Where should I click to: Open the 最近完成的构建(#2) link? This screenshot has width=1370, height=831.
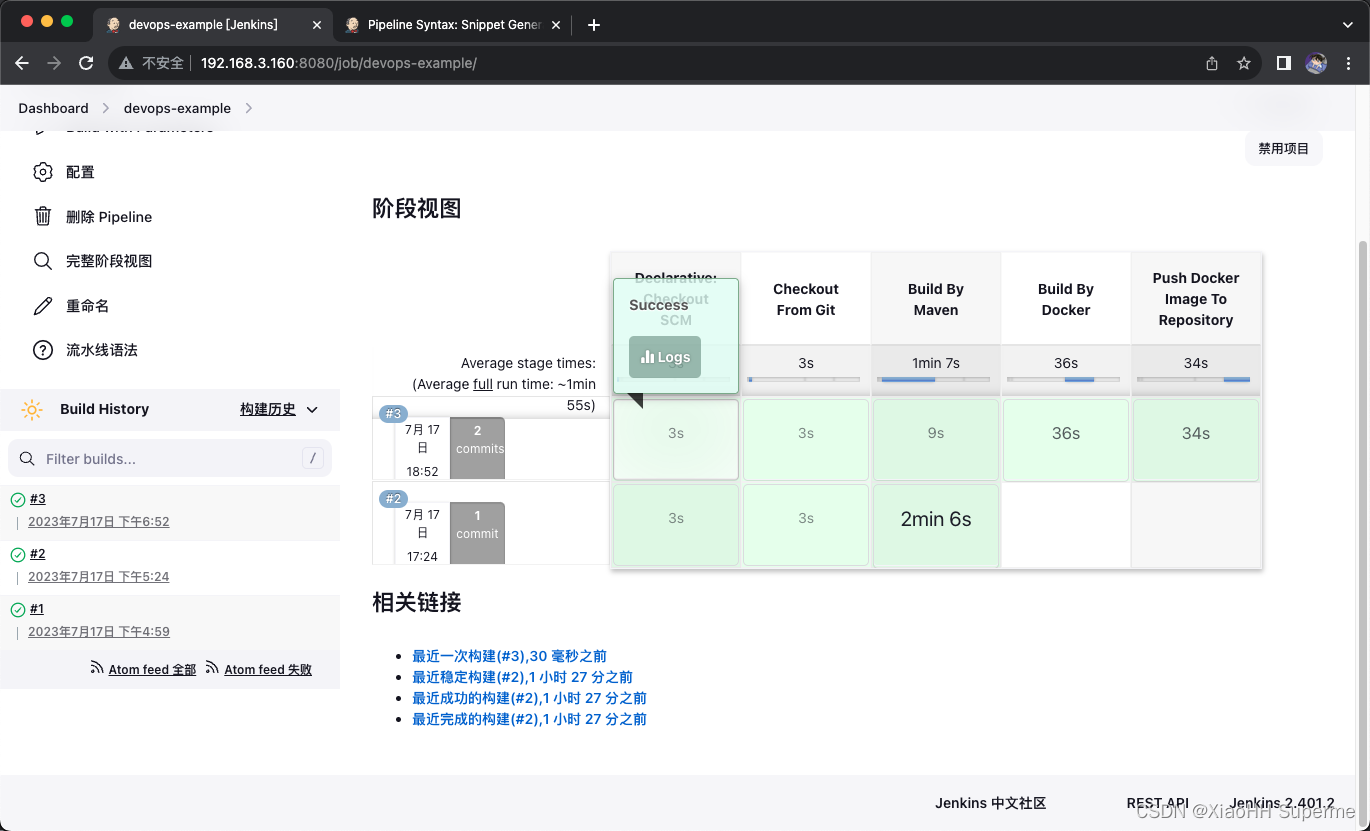(x=529, y=719)
